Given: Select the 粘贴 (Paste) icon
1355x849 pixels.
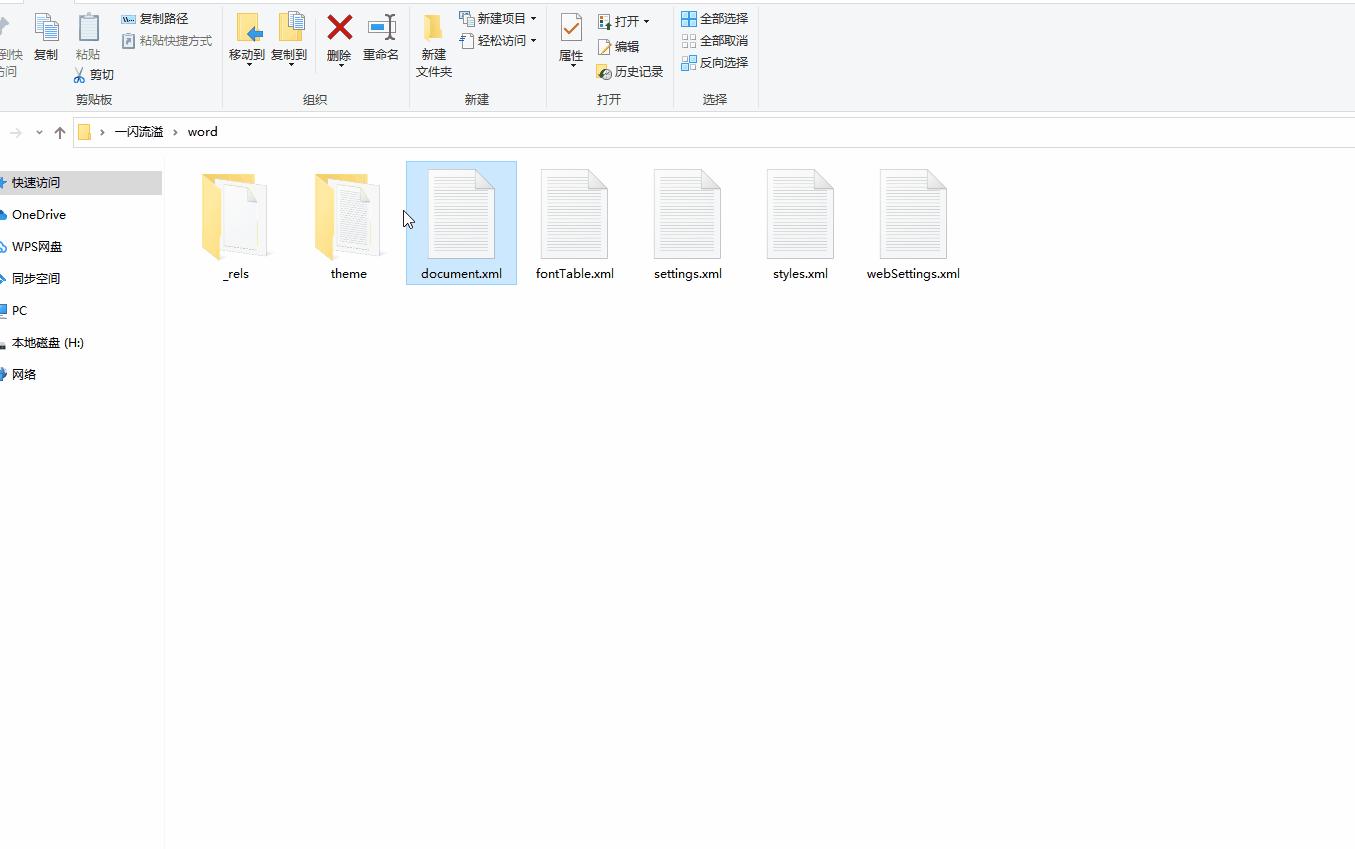Looking at the screenshot, I should (88, 30).
